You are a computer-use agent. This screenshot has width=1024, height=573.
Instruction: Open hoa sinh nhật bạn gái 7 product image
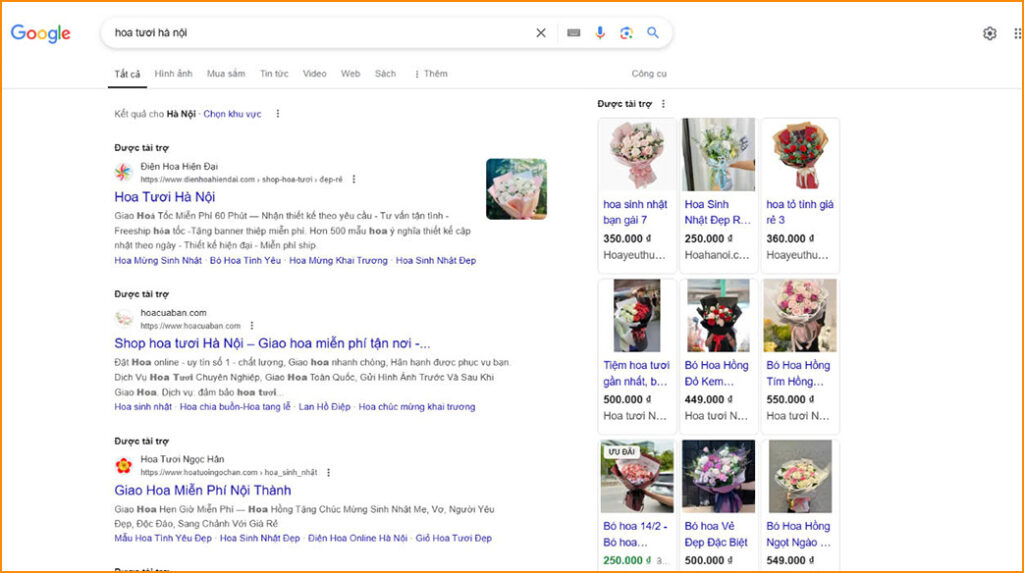click(637, 155)
